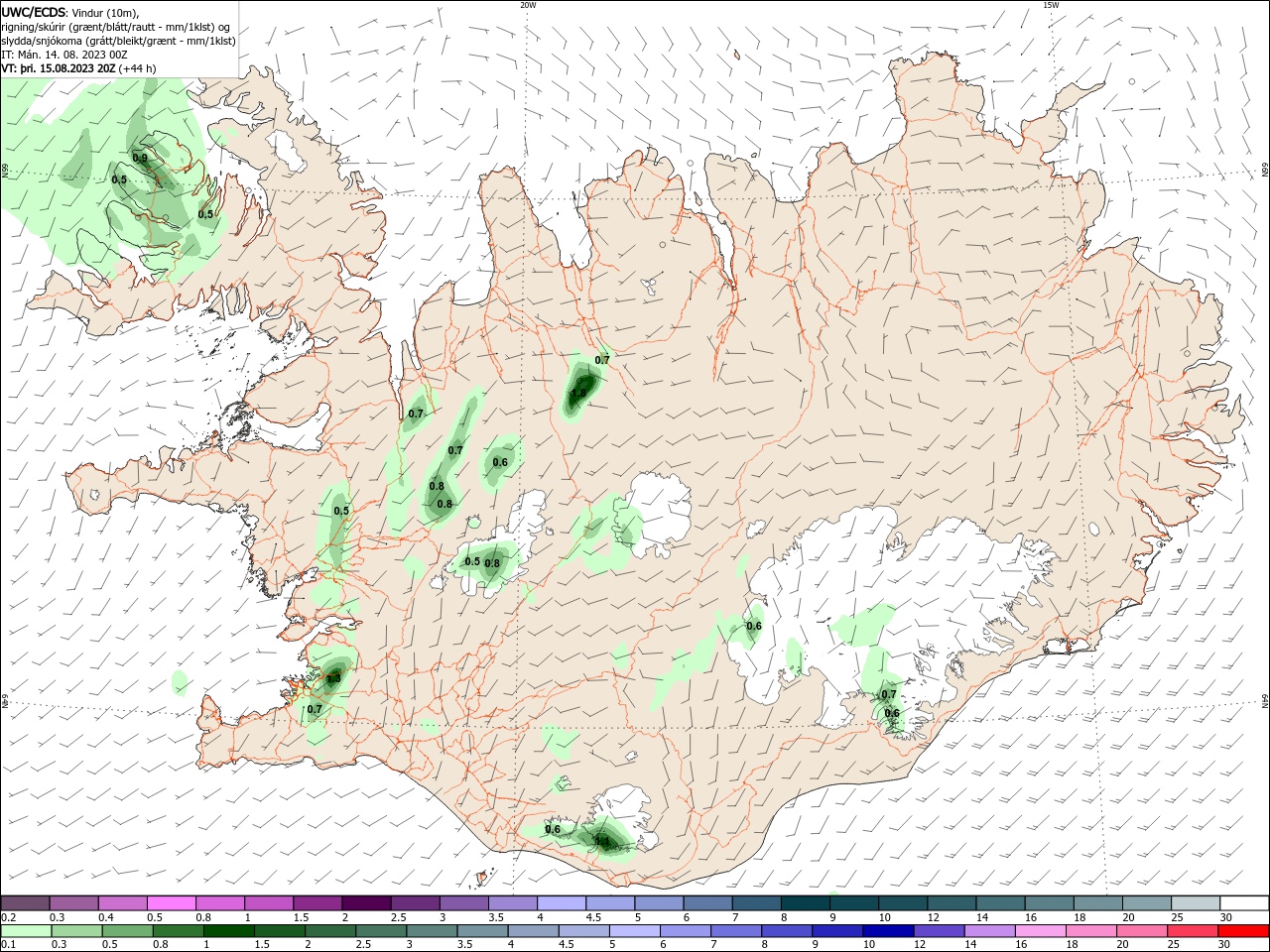Pick the dark green 1 mm rain swatch
The image size is (1270, 952).
coord(228,930)
